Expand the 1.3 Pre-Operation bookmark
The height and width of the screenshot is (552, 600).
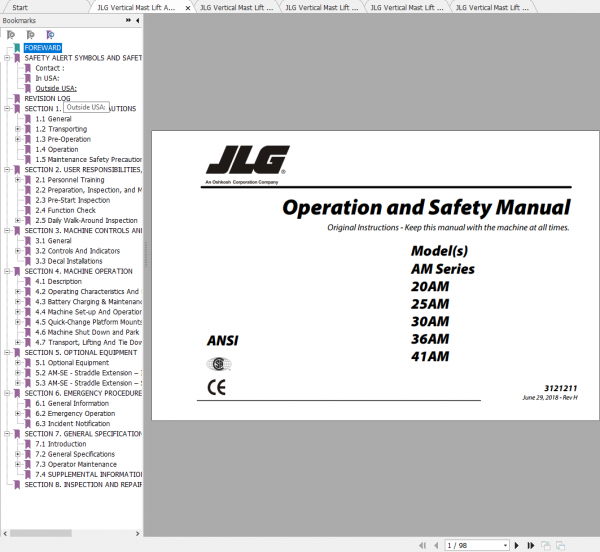coord(18,139)
